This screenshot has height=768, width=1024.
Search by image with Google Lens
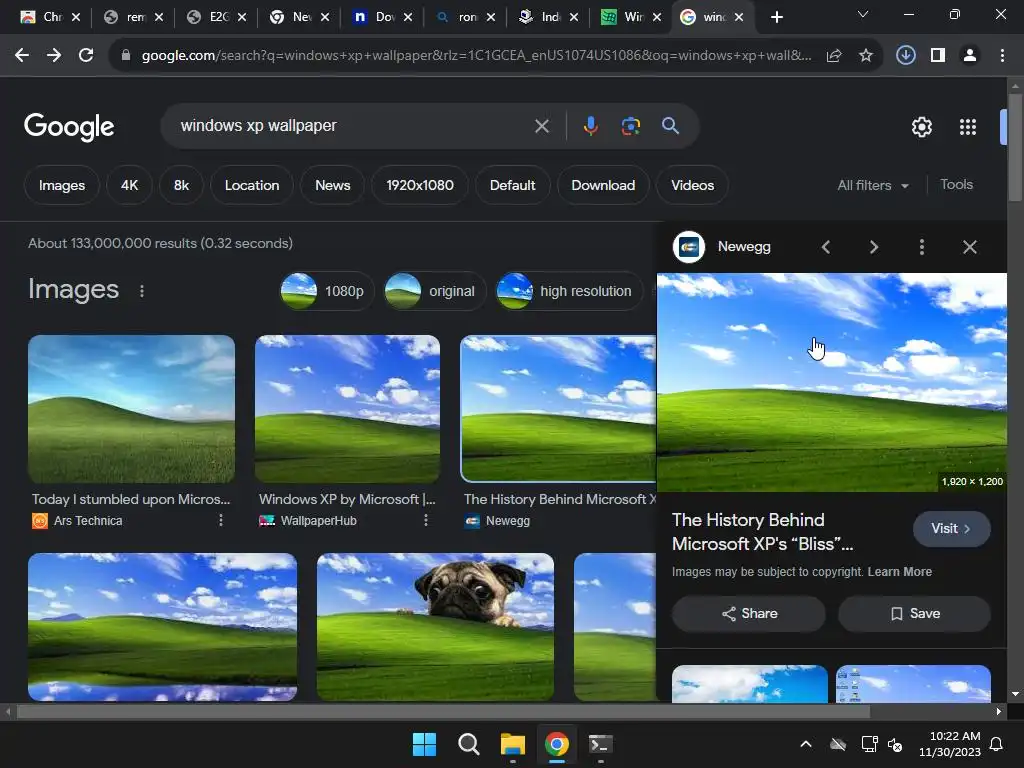click(x=631, y=126)
